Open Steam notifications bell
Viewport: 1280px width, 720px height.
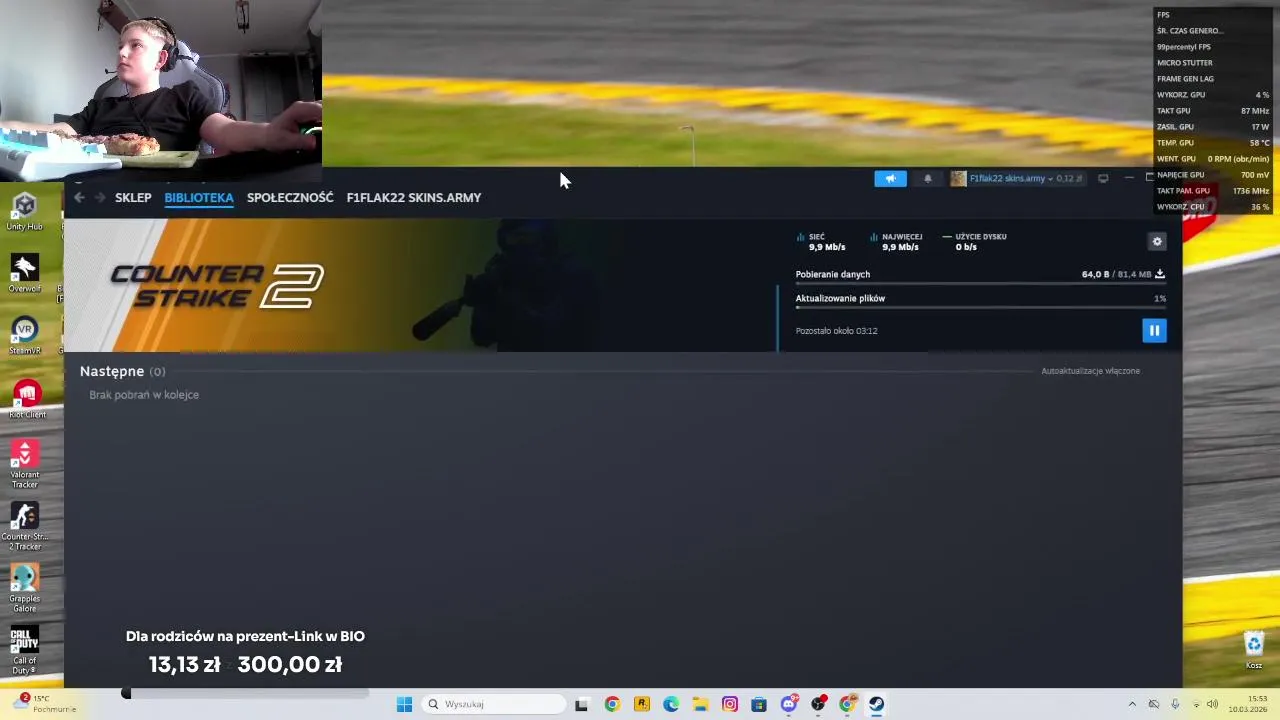pos(928,179)
